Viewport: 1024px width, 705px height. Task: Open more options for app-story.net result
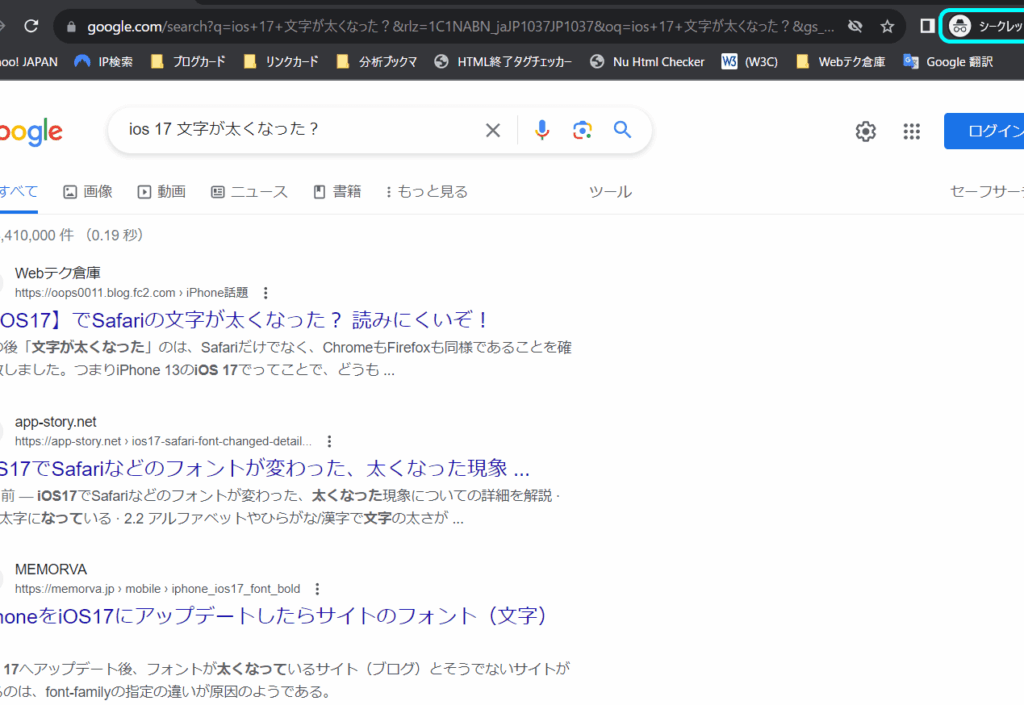coord(329,441)
